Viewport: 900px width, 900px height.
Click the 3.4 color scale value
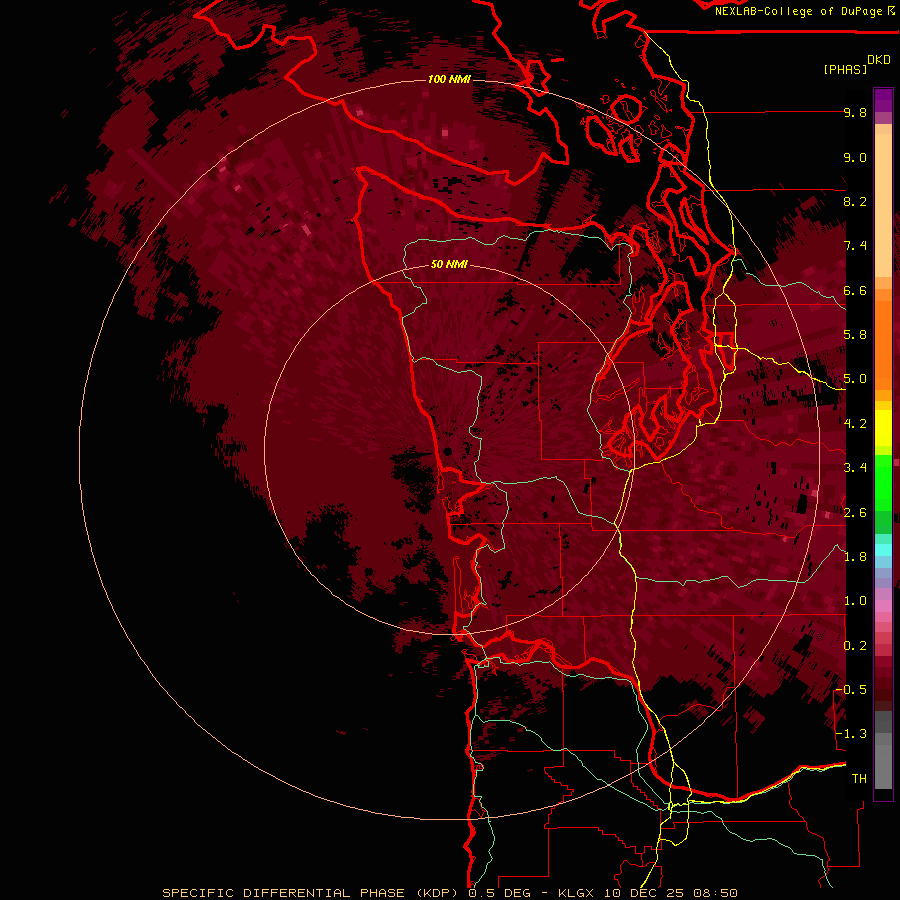click(855, 468)
